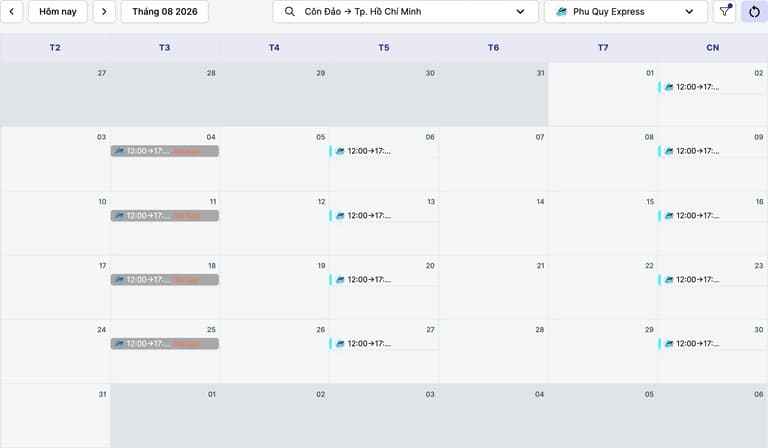Select the 12:00 trip on Sunday 23
768x448 pixels.
coord(713,280)
